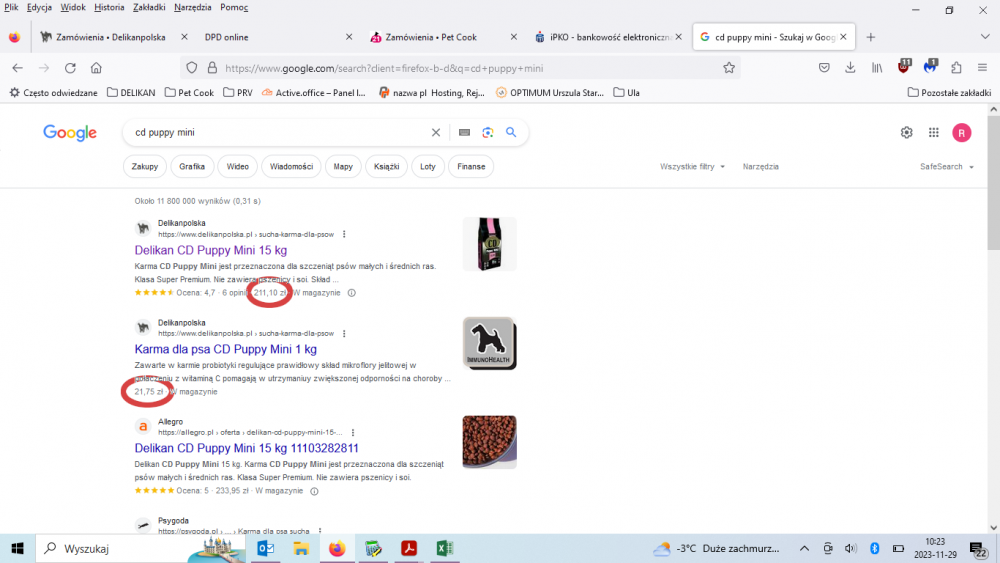Screen dimensions: 1000x563
Task: Open more options for Allegro result
Action: tap(353, 432)
